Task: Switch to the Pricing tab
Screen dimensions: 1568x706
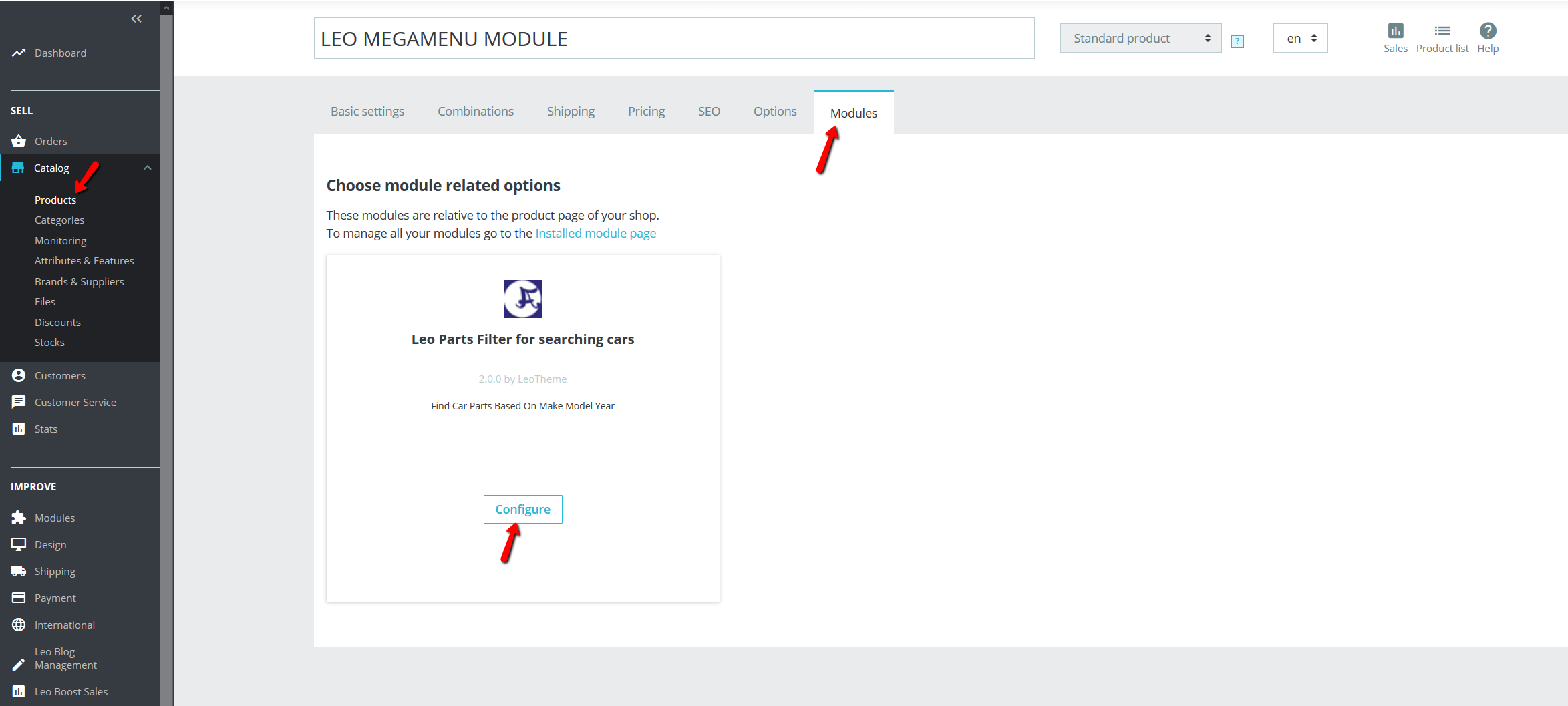Action: (646, 112)
